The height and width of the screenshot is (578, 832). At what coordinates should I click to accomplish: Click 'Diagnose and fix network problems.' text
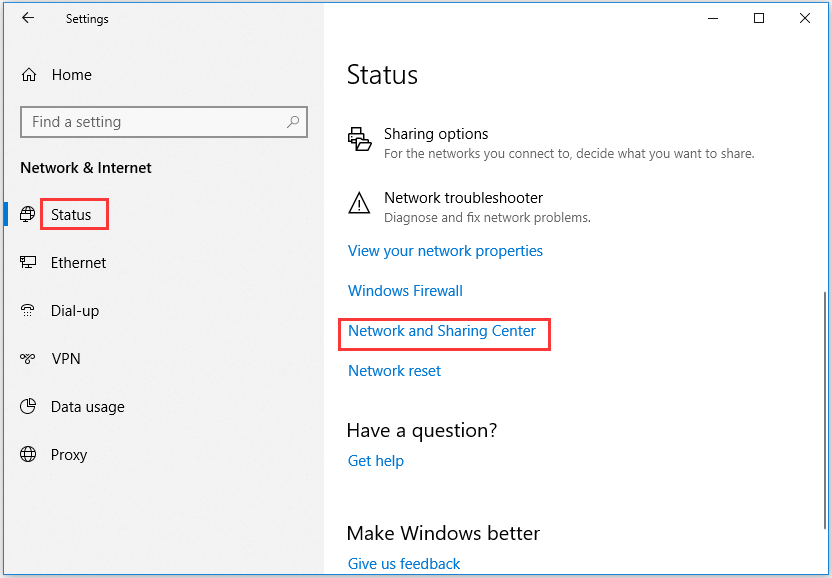487,218
